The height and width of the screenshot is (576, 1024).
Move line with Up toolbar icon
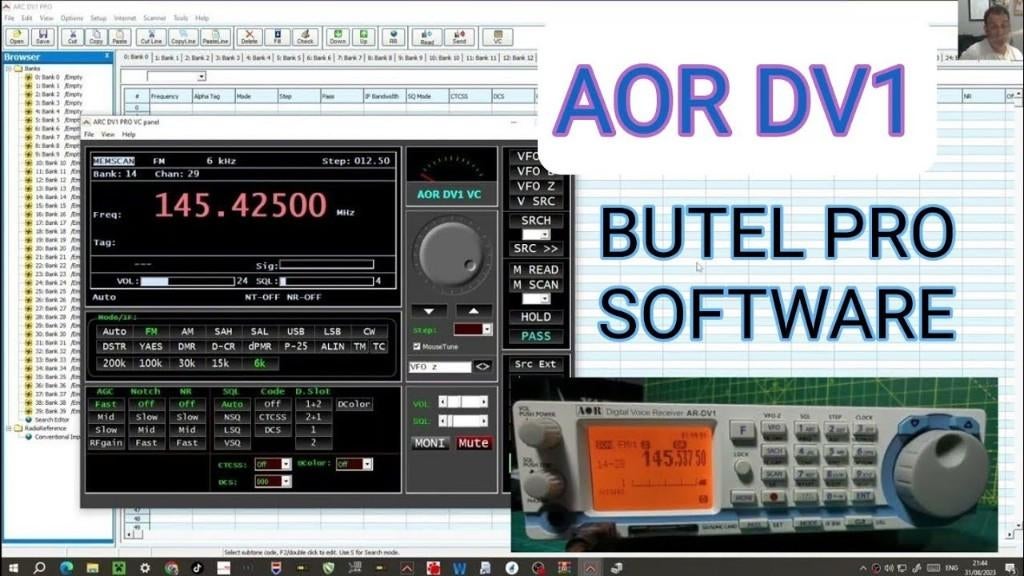tap(364, 37)
